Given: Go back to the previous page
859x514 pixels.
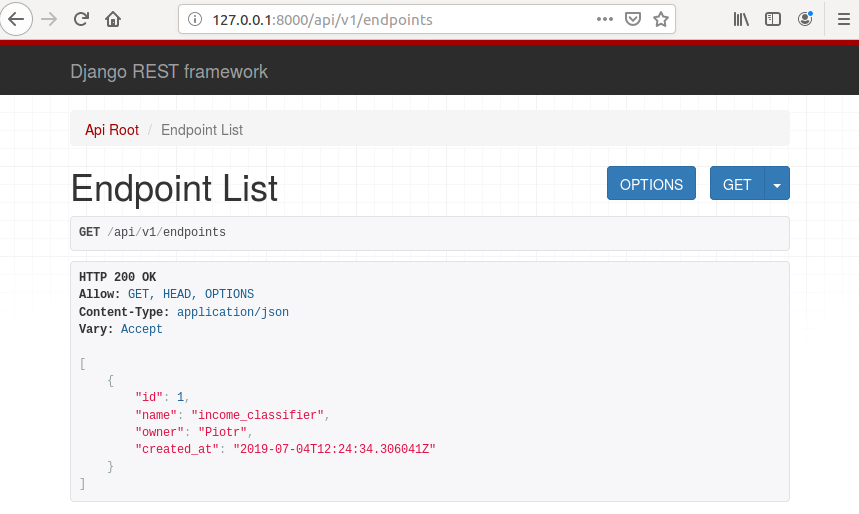Looking at the screenshot, I should pos(17,19).
